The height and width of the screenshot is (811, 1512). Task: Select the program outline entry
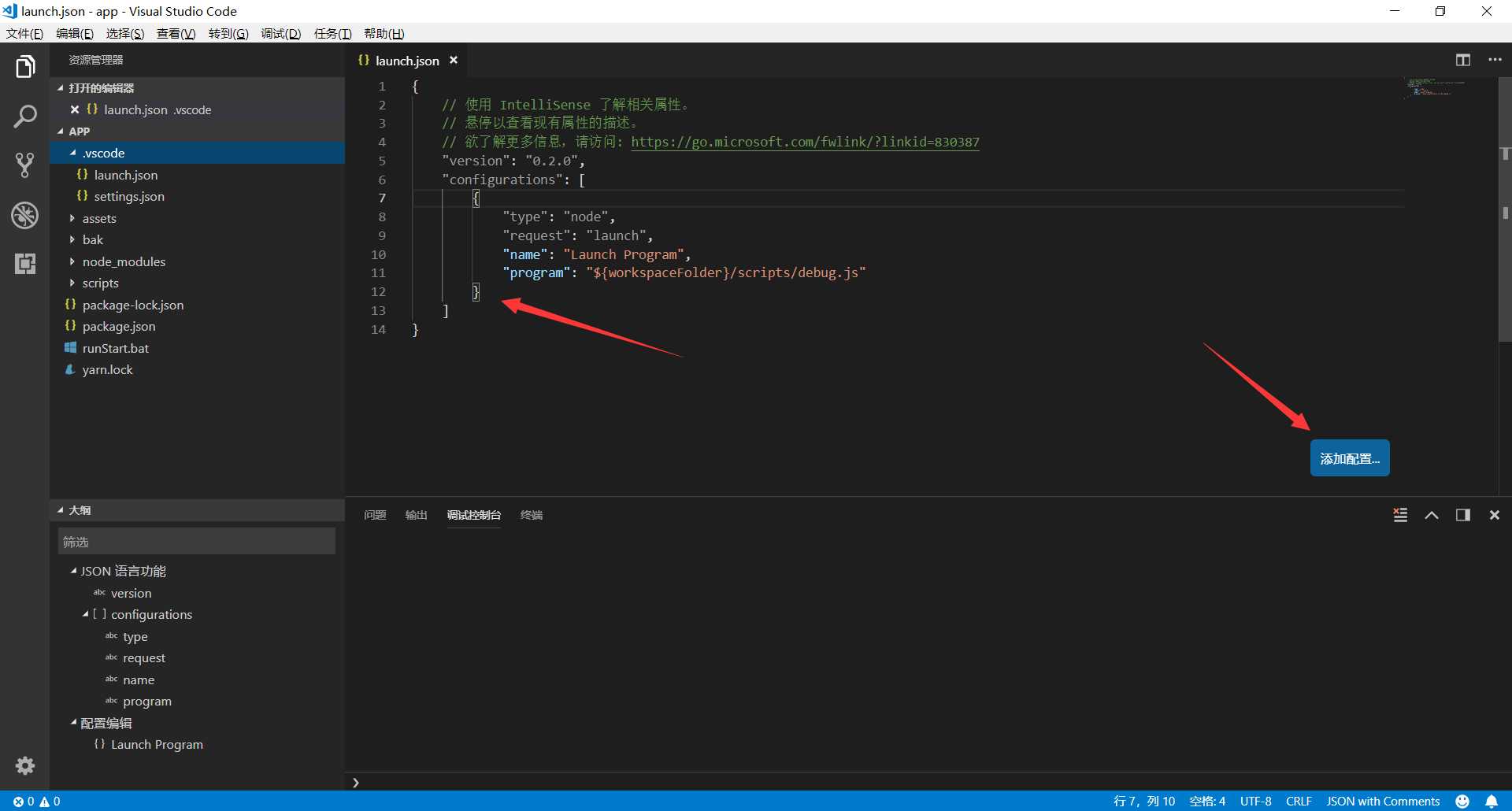pyautogui.click(x=197, y=701)
